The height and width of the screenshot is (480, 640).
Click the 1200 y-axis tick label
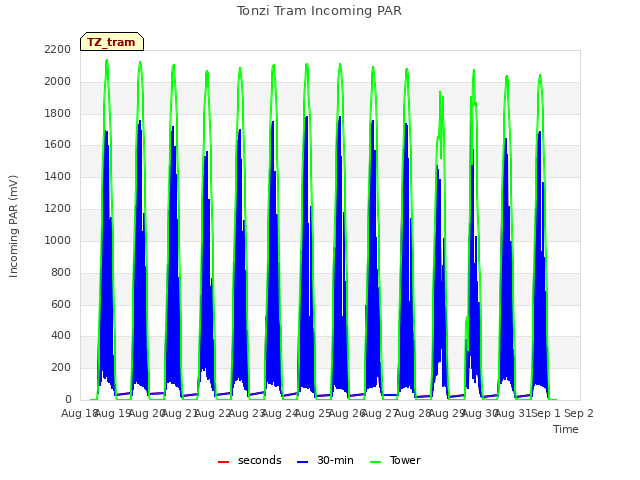click(x=58, y=209)
